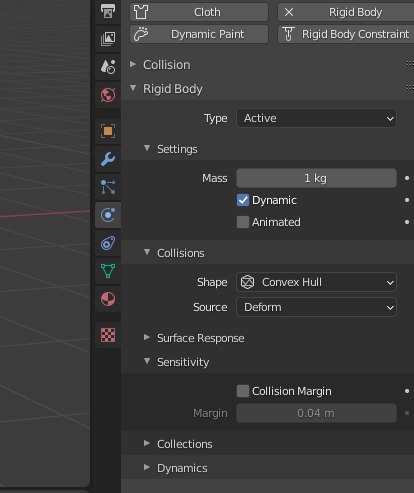Image resolution: width=414 pixels, height=493 pixels.
Task: Open the Object properties tab
Action: click(108, 131)
